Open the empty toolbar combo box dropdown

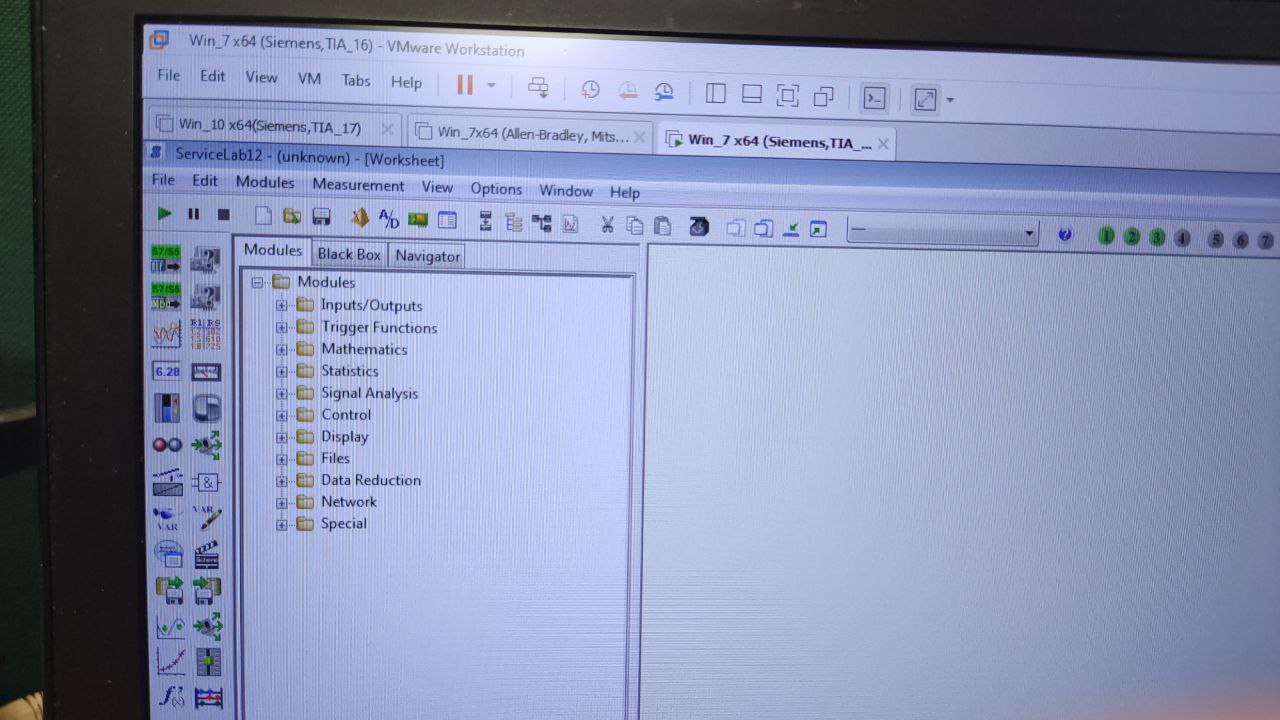click(x=1029, y=234)
